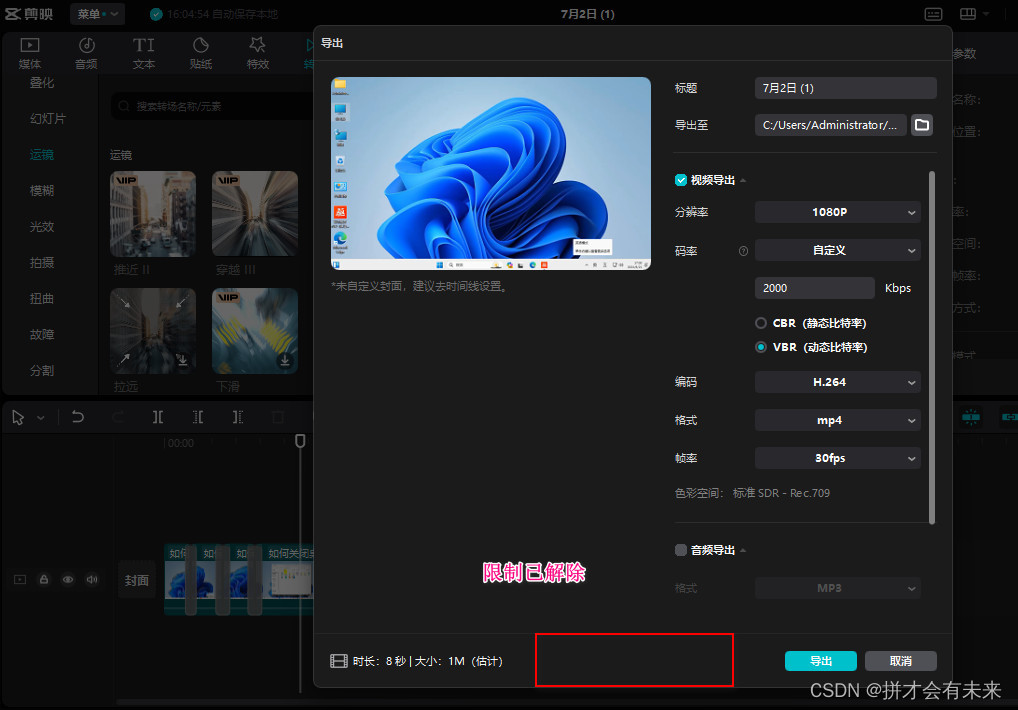Select the 扭曲 transition category
The height and width of the screenshot is (710, 1018).
pyautogui.click(x=42, y=299)
